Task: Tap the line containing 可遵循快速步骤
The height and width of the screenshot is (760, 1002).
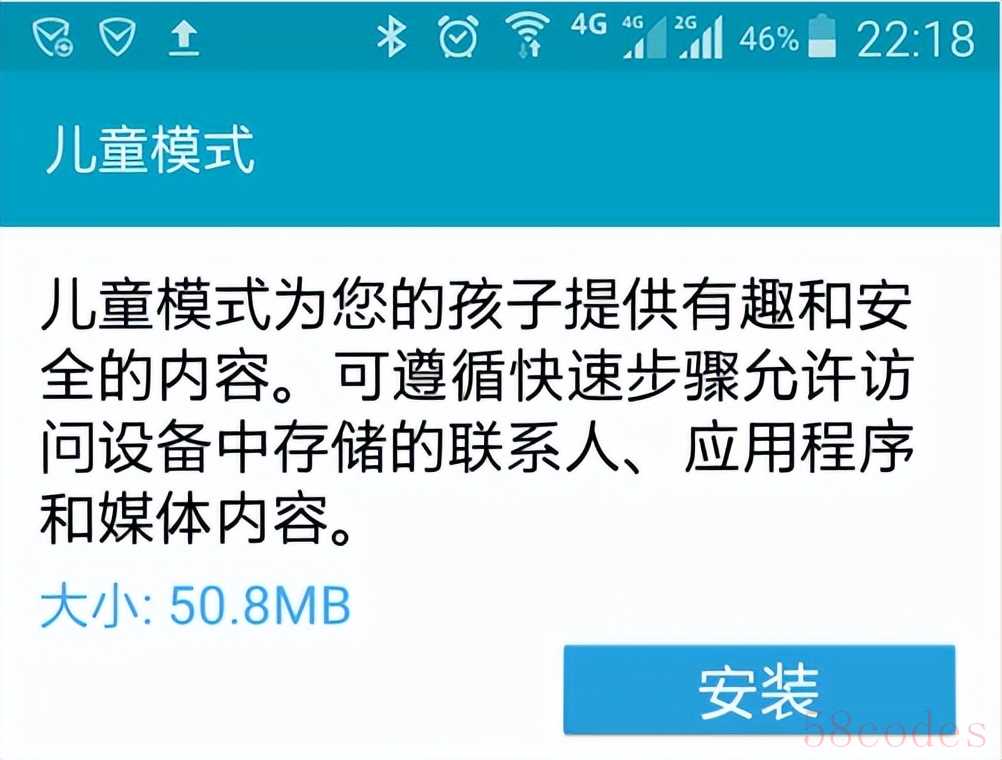Action: 476,375
